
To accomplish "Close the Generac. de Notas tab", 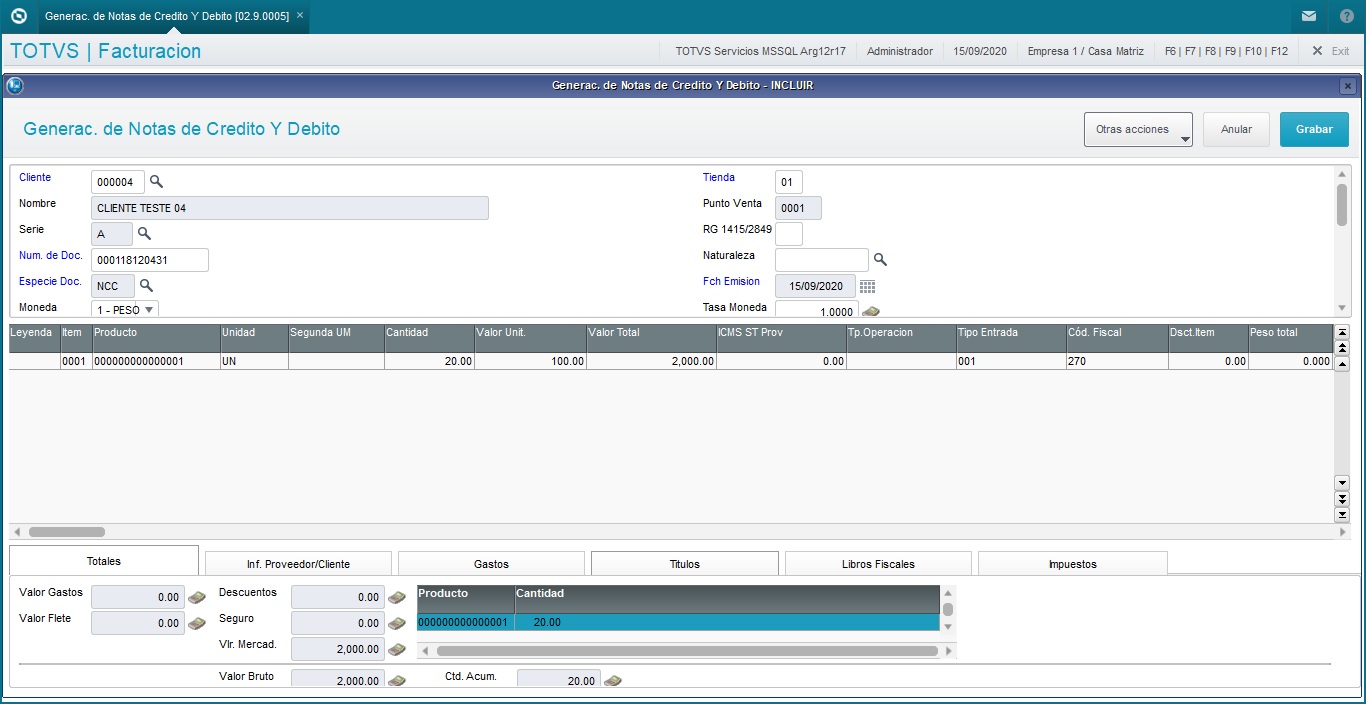I will click(x=300, y=16).
